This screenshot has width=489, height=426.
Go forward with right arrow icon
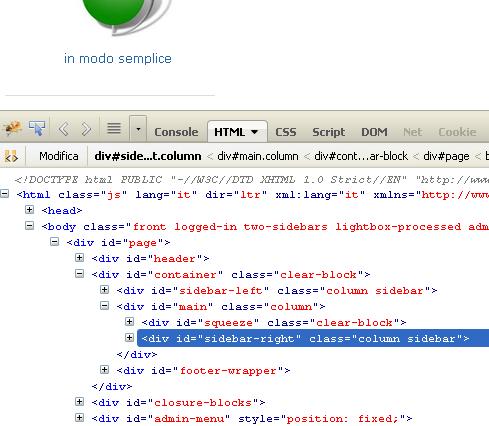(86, 129)
